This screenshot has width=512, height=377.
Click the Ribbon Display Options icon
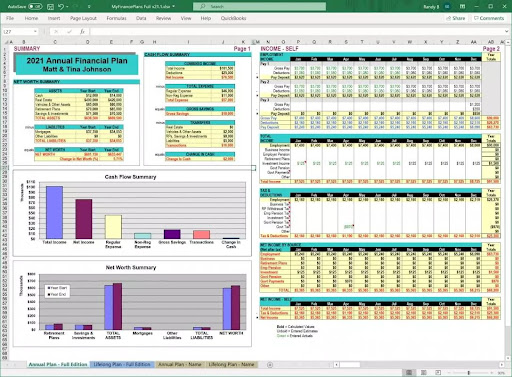coord(462,6)
